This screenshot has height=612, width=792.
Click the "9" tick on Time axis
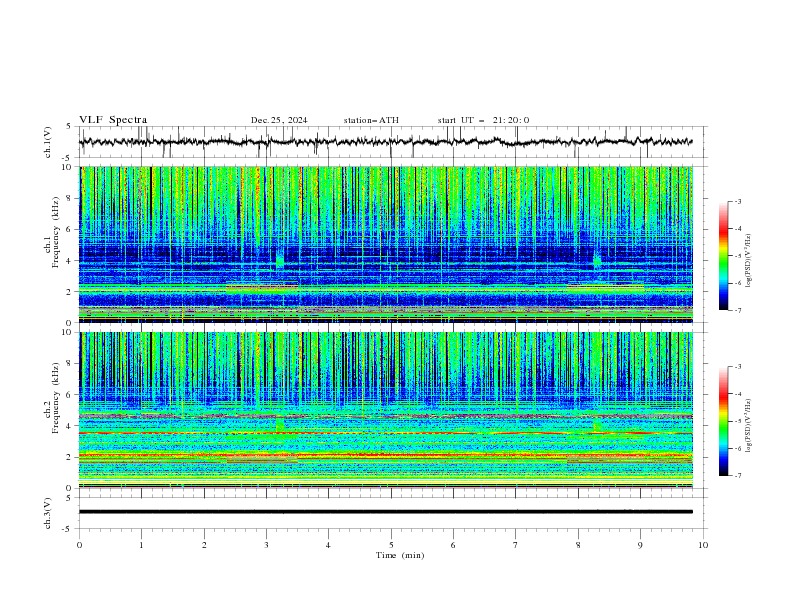pyautogui.click(x=640, y=545)
